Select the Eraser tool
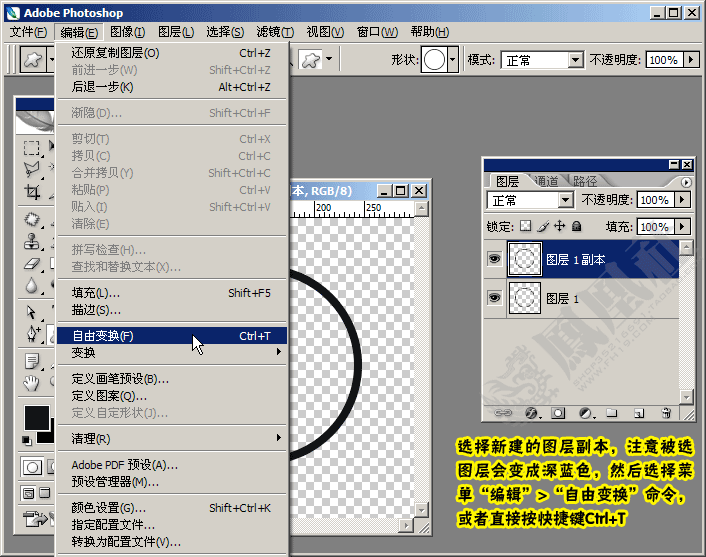 point(32,263)
